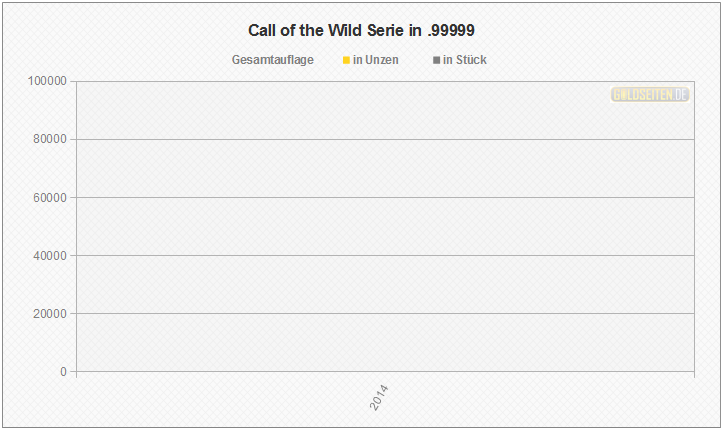
Task: Toggle the 'in Unzen' series legend label
Action: point(376,60)
